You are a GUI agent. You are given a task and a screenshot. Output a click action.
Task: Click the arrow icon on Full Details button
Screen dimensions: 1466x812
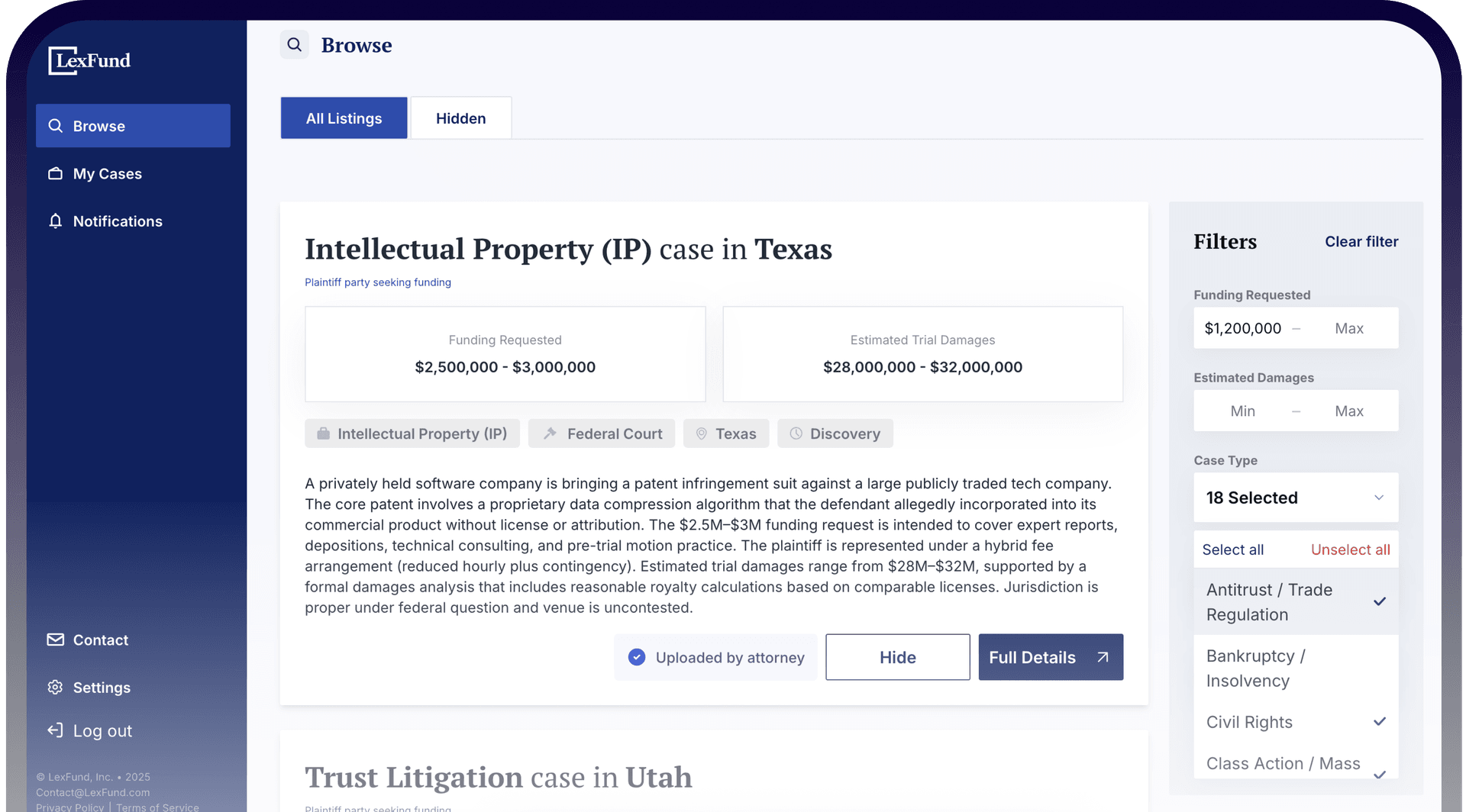[x=1103, y=657]
